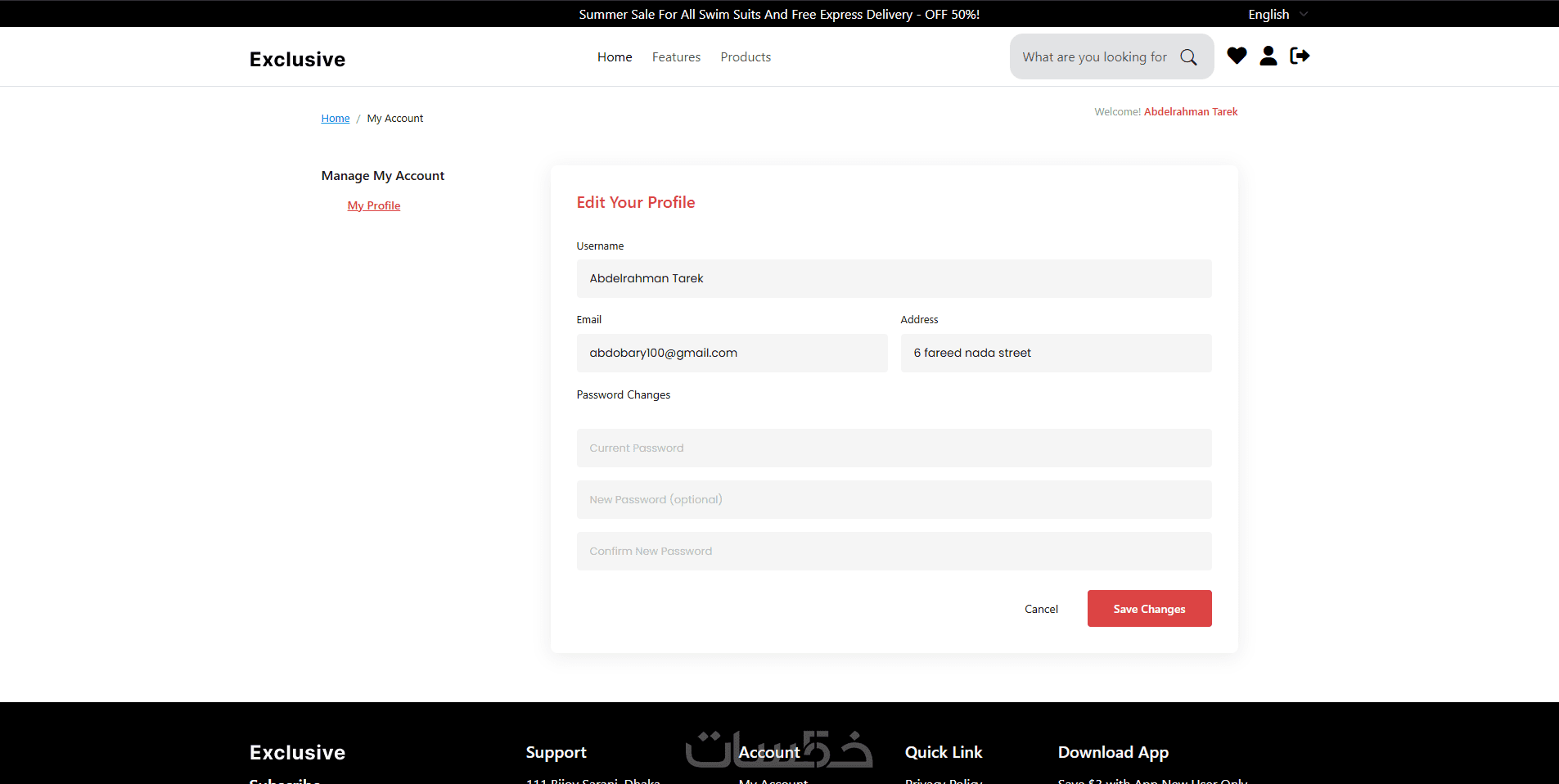Viewport: 1559px width, 784px height.
Task: Focus the Confirm New Password field
Action: (894, 551)
